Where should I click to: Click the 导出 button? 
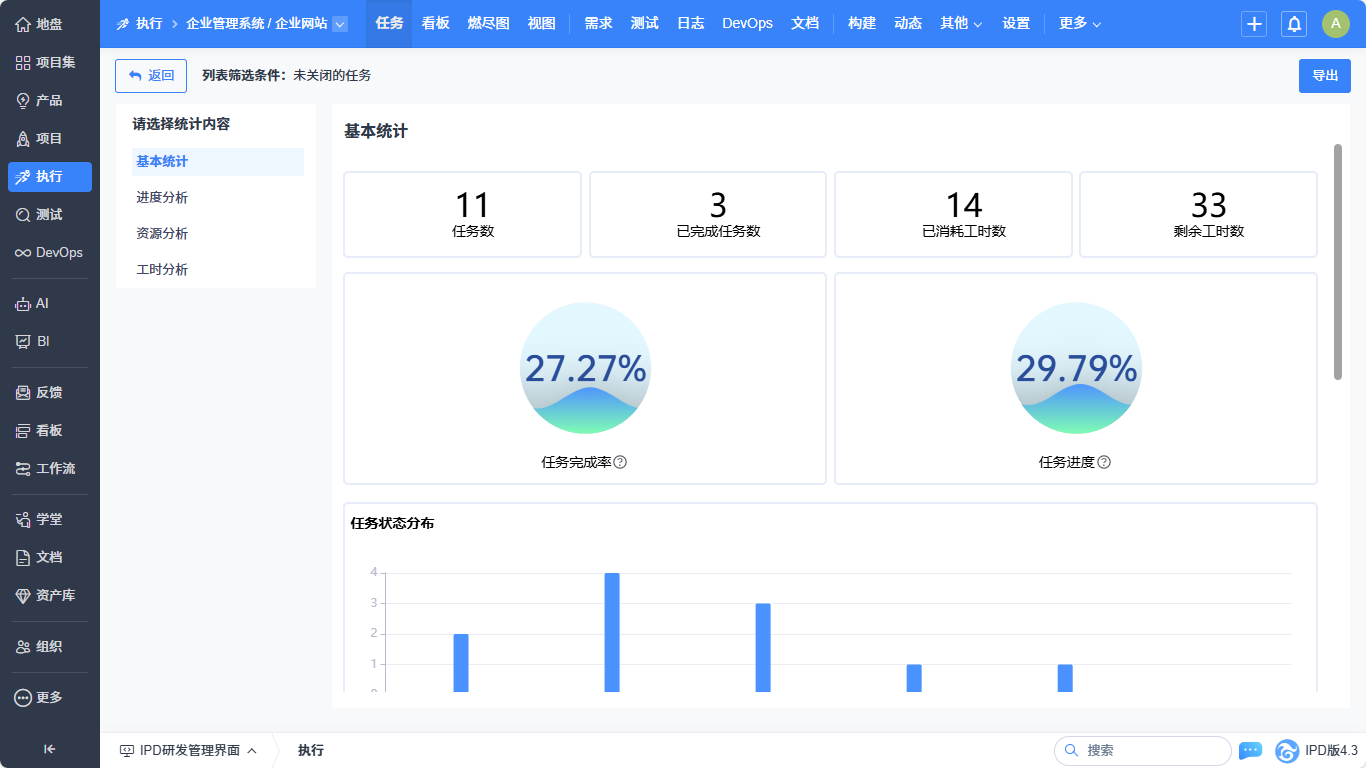[x=1324, y=76]
